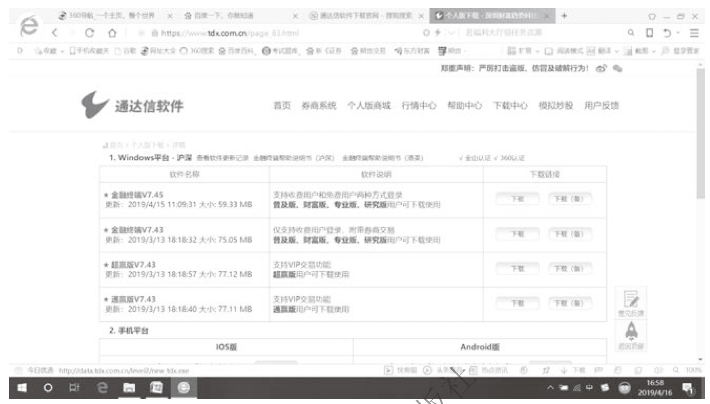Viewport: 710px width, 404px height.
Task: Click the undo/restore tab icon
Action: pyautogui.click(x=667, y=33)
